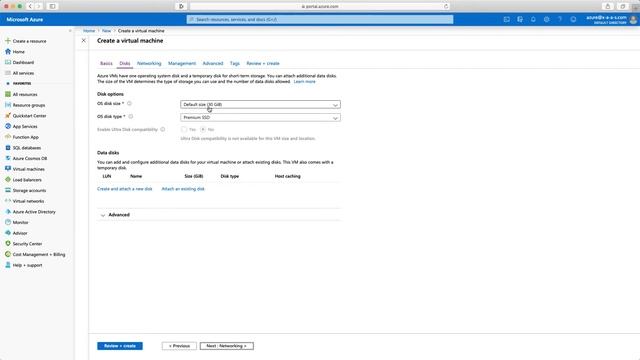Click Safari share icon
This screenshot has width=640, height=360.
pyautogui.click(x=608, y=6)
